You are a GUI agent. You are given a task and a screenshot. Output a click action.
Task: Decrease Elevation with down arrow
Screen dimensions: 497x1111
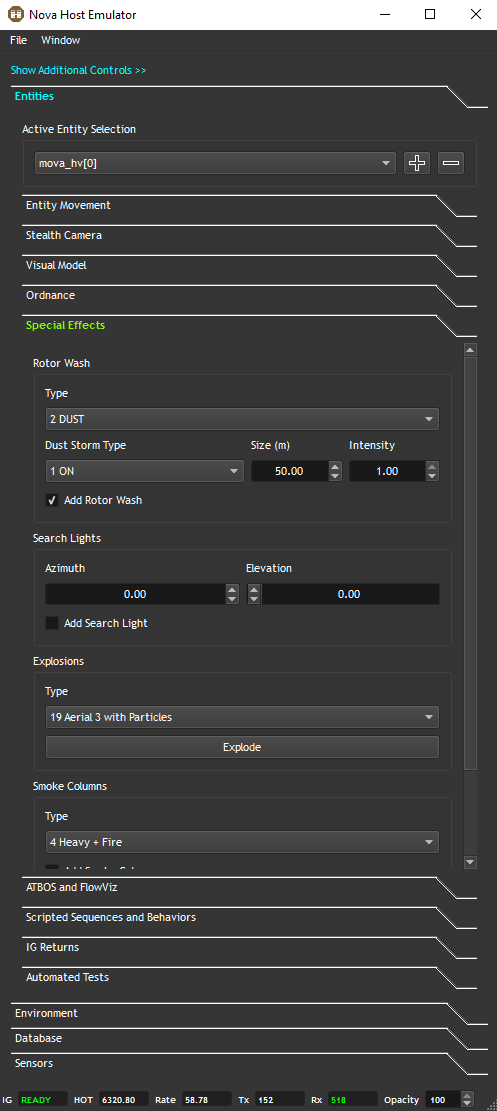coord(254,599)
